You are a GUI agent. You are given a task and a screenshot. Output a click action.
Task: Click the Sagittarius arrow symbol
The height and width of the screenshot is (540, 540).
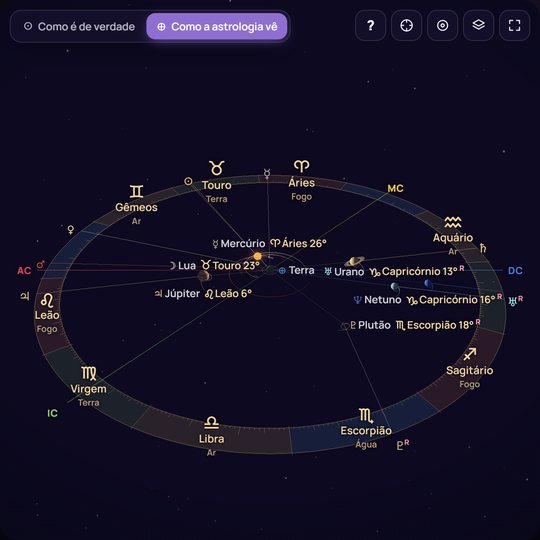[x=470, y=354]
